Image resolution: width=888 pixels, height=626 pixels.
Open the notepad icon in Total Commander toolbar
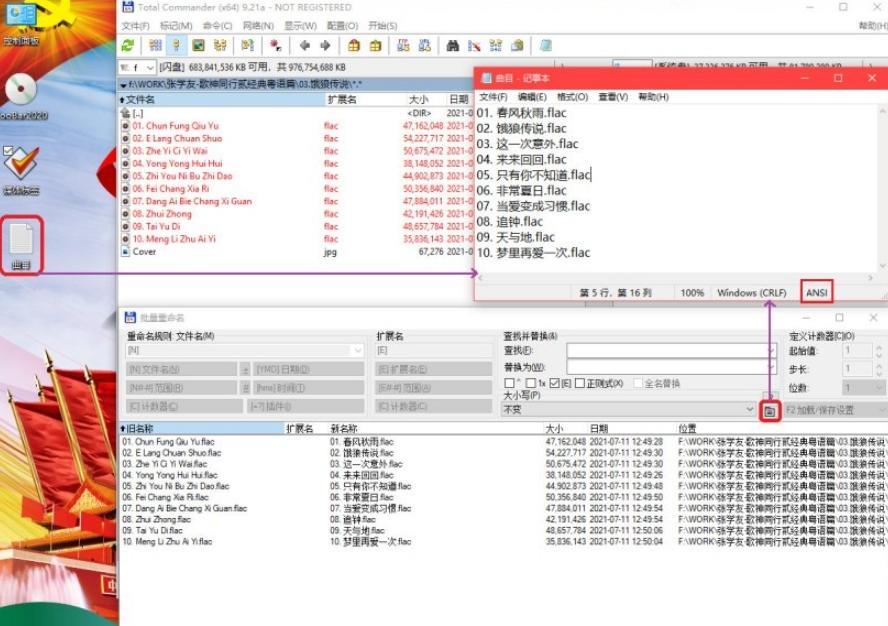click(x=545, y=46)
